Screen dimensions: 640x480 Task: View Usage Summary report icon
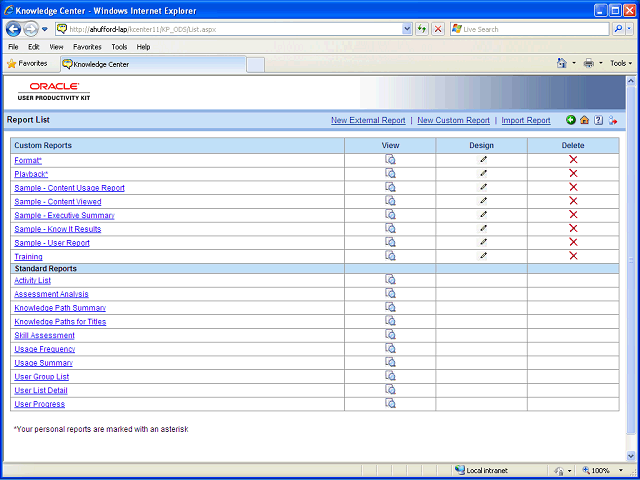[x=390, y=362]
